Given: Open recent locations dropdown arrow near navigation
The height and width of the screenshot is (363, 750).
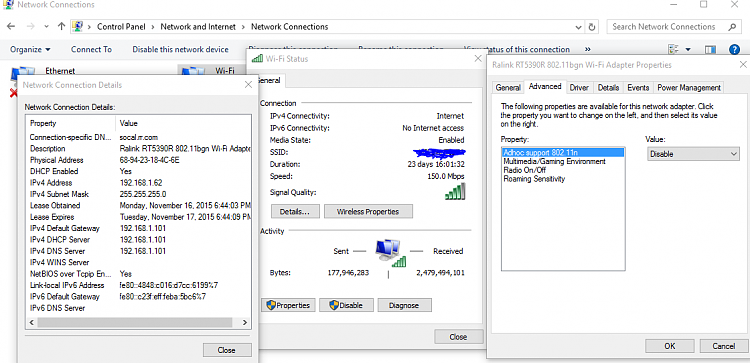Looking at the screenshot, I should click(46, 27).
